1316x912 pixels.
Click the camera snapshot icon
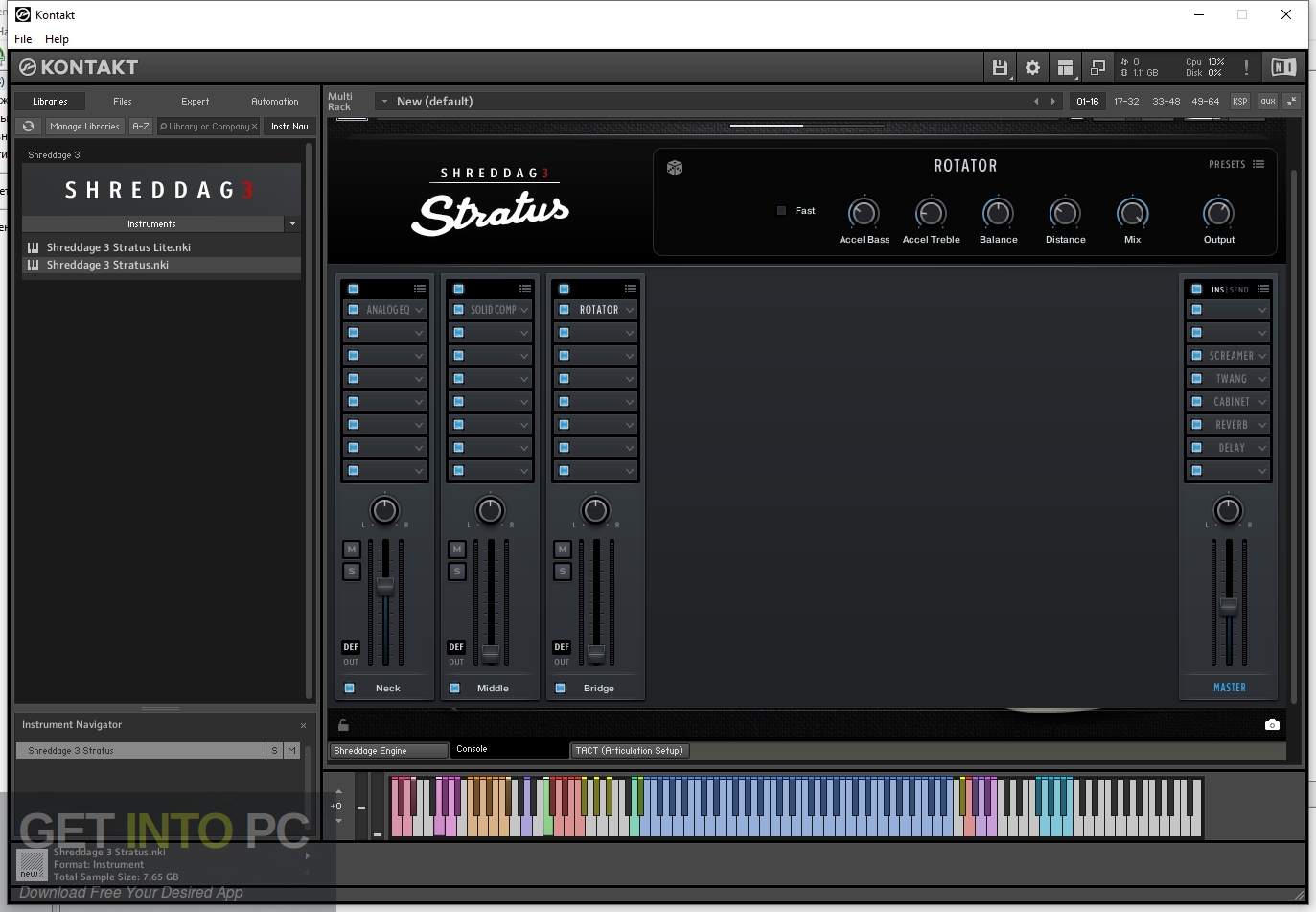[x=1272, y=724]
